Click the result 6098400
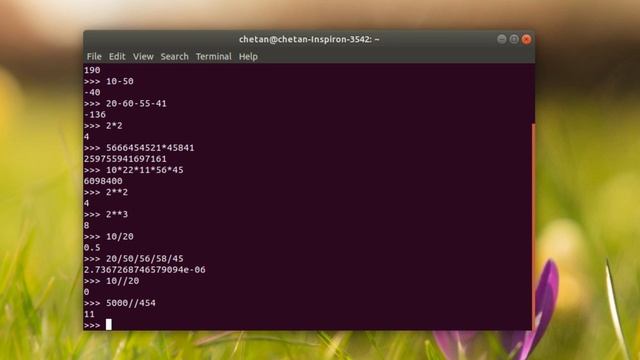The width and height of the screenshot is (640, 360). click(103, 181)
